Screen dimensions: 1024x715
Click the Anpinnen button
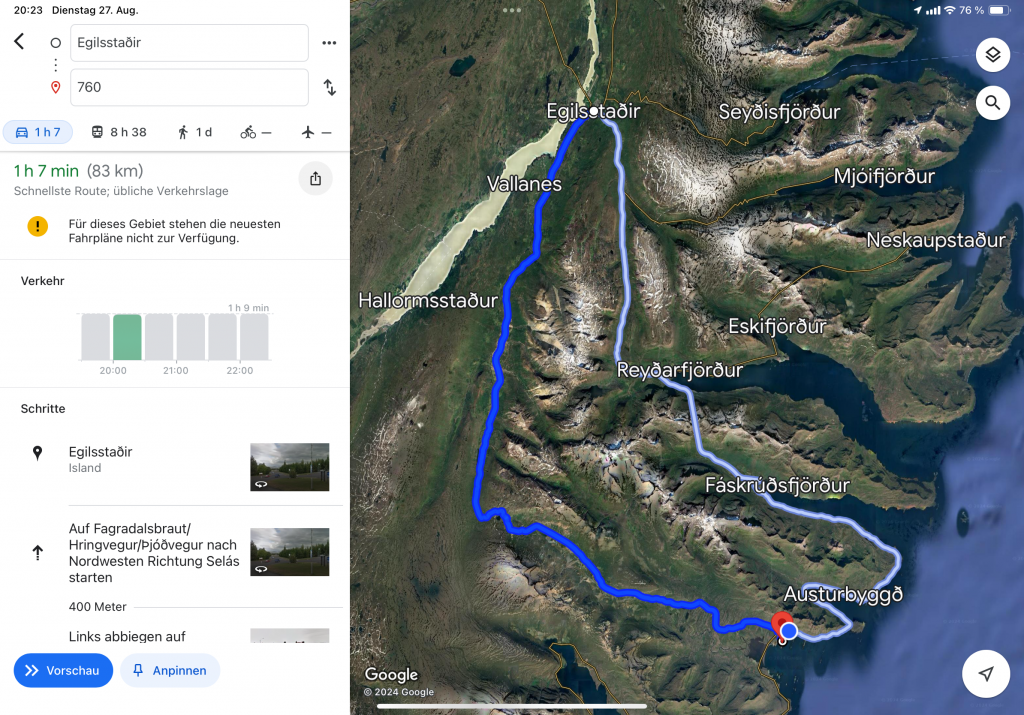(x=170, y=671)
